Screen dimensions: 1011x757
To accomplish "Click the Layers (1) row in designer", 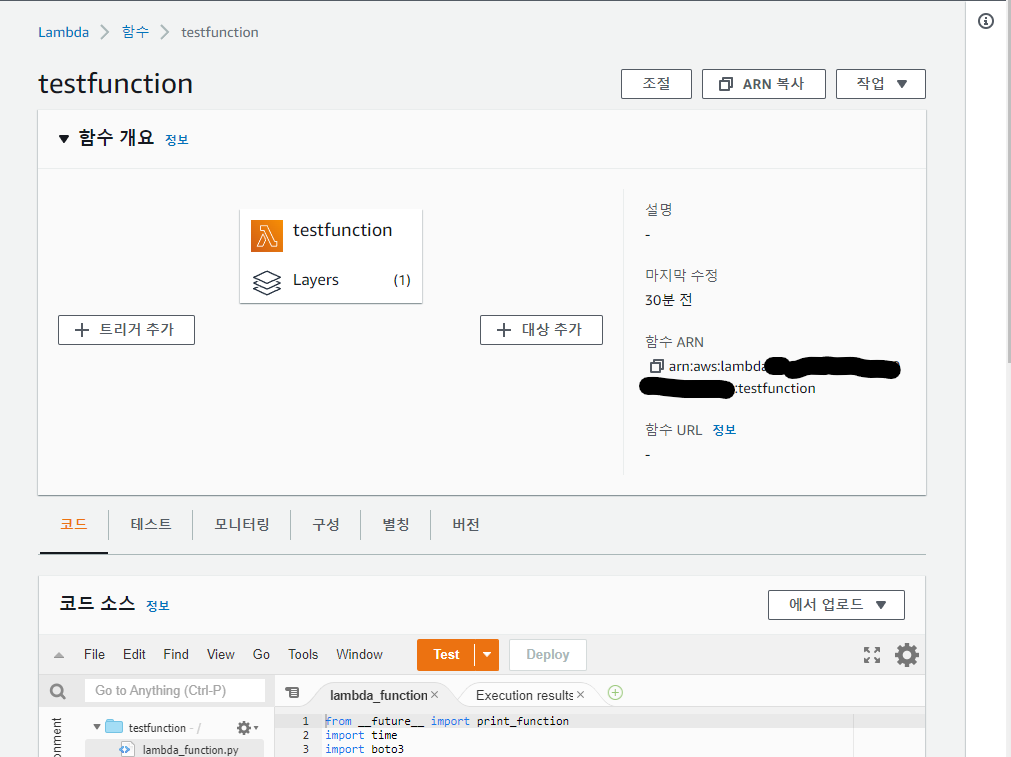I will tap(331, 280).
